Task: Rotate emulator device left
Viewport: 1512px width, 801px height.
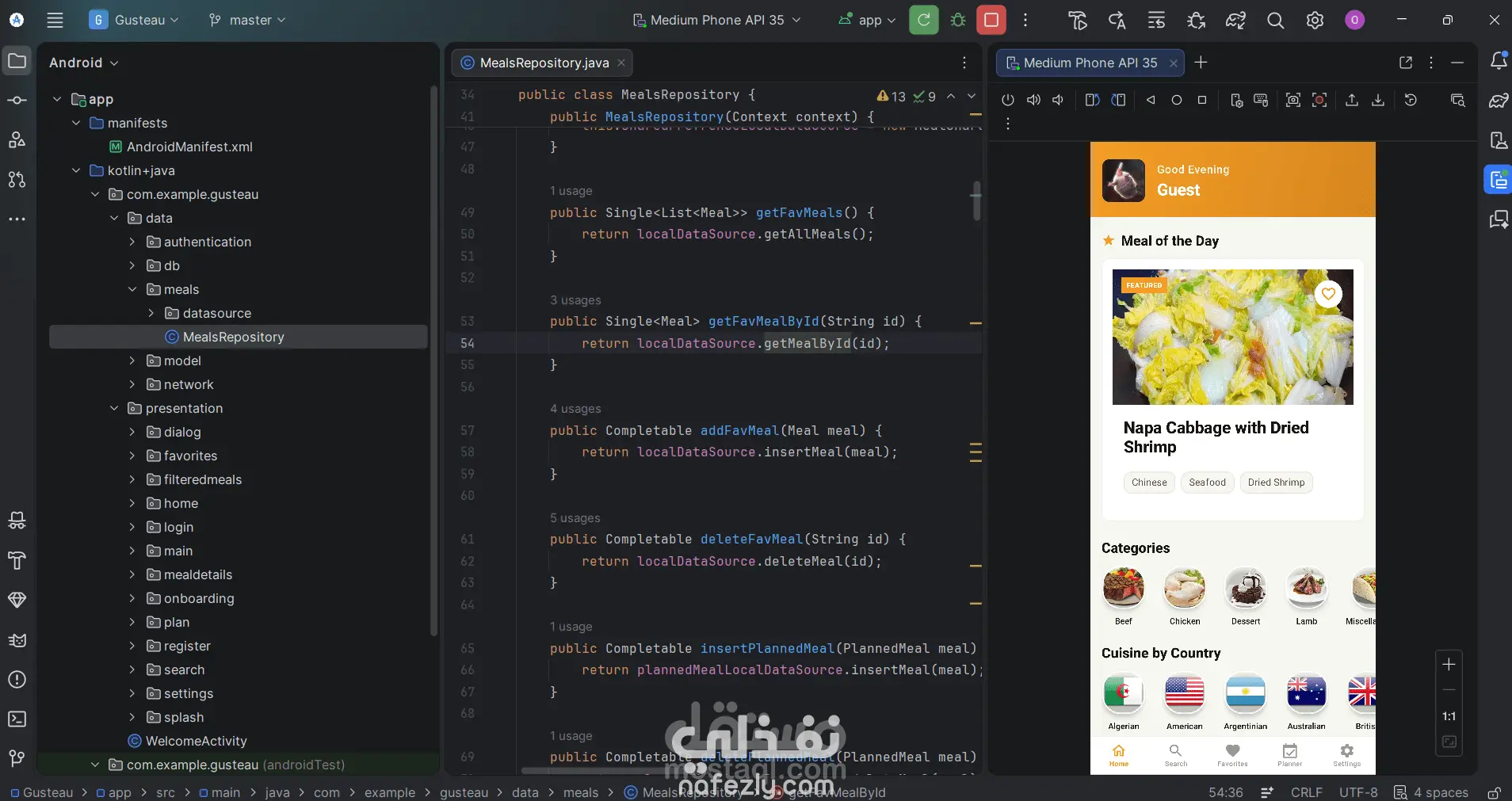Action: coord(1092,100)
